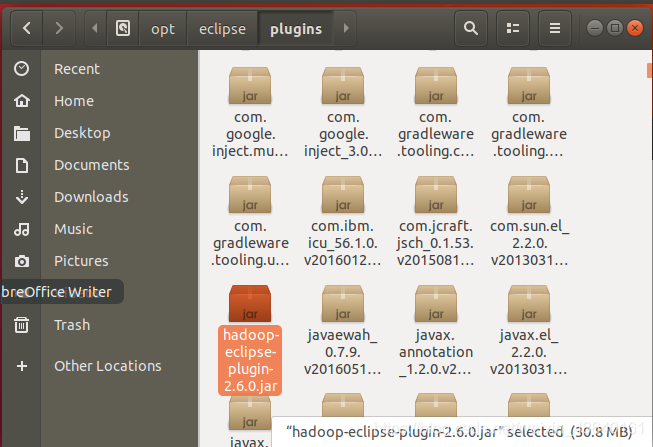Screen dimensions: 653x447
Task: Select the javax.annotation_1.2.0 jar icon
Action: pos(436,304)
